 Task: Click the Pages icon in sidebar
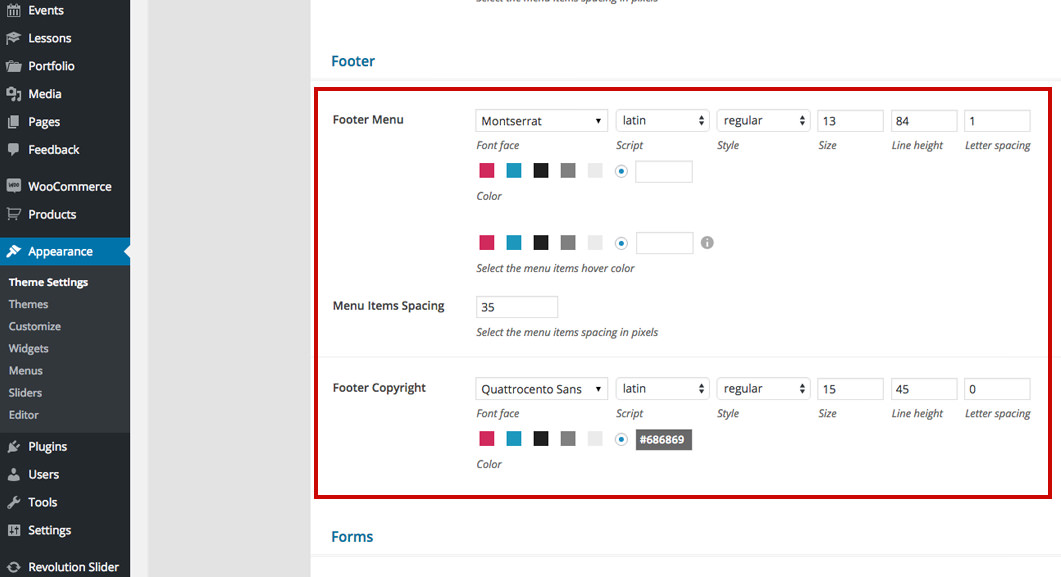[x=14, y=122]
